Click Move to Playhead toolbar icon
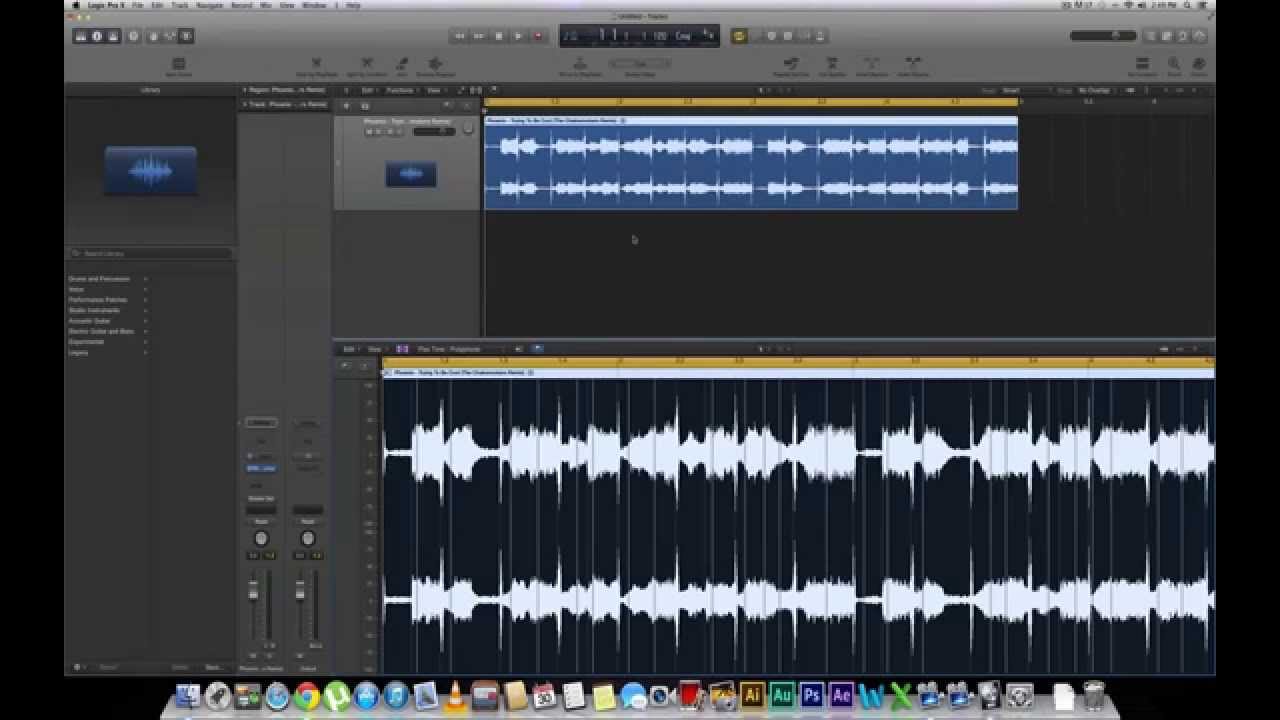This screenshot has width=1280, height=720. coord(581,66)
